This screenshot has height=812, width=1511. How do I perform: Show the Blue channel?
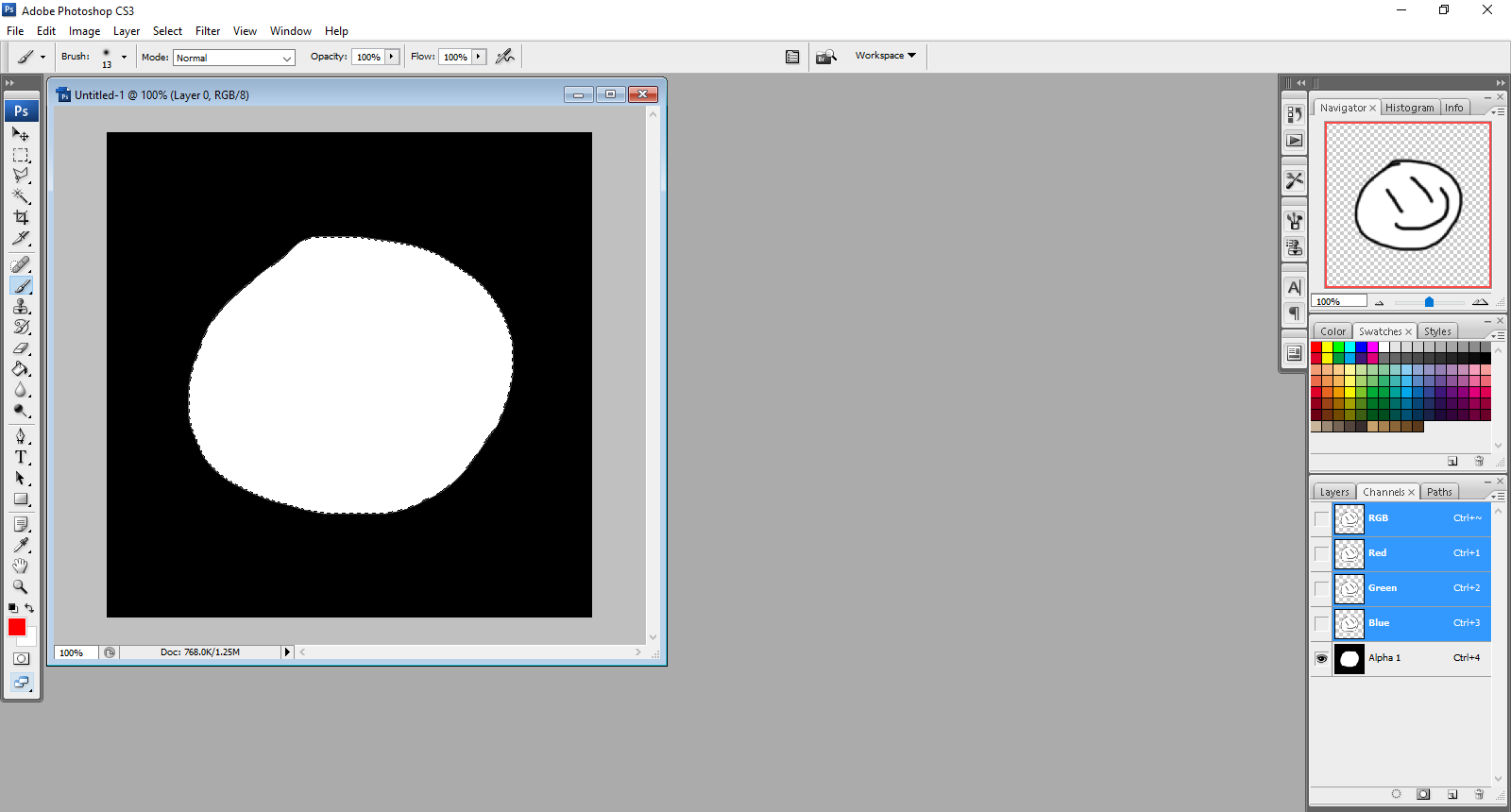point(1321,623)
